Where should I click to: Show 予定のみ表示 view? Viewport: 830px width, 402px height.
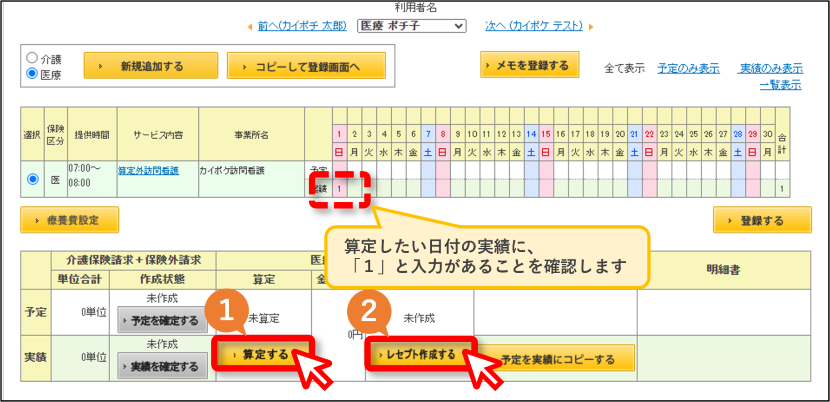pos(688,68)
